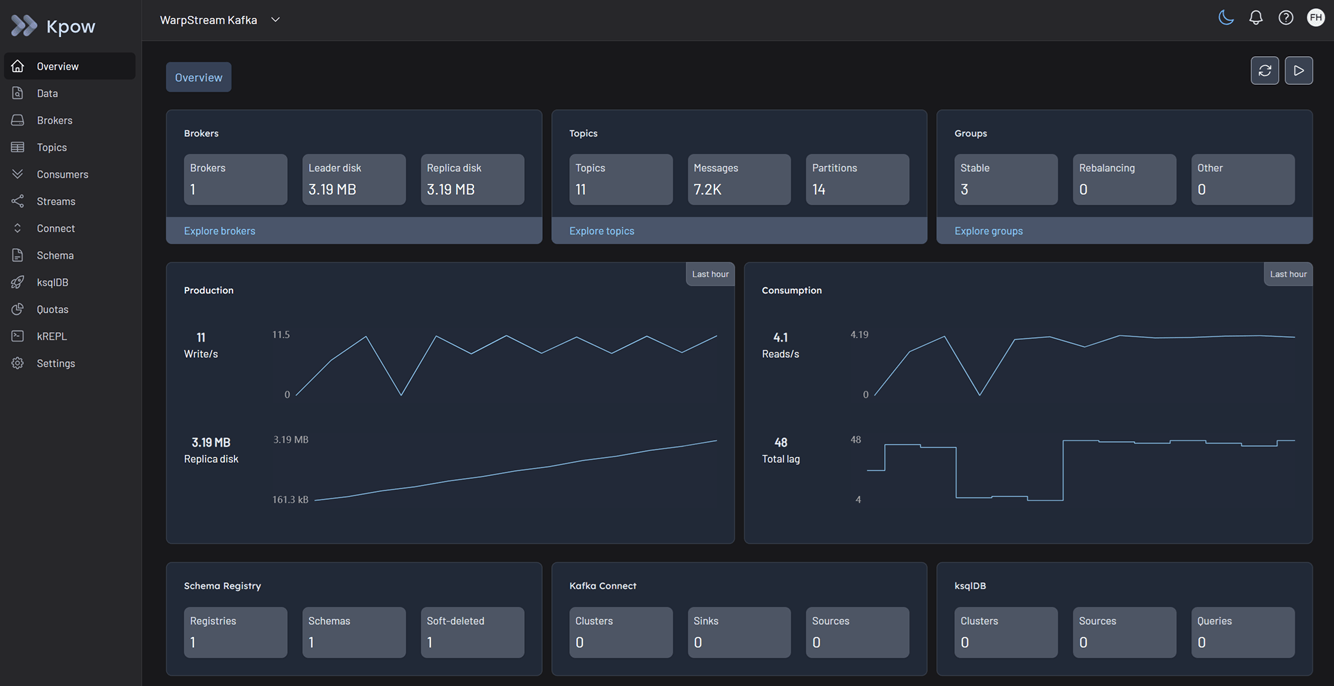Open Streams in the sidebar
Viewport: 1334px width, 686px height.
coord(56,201)
